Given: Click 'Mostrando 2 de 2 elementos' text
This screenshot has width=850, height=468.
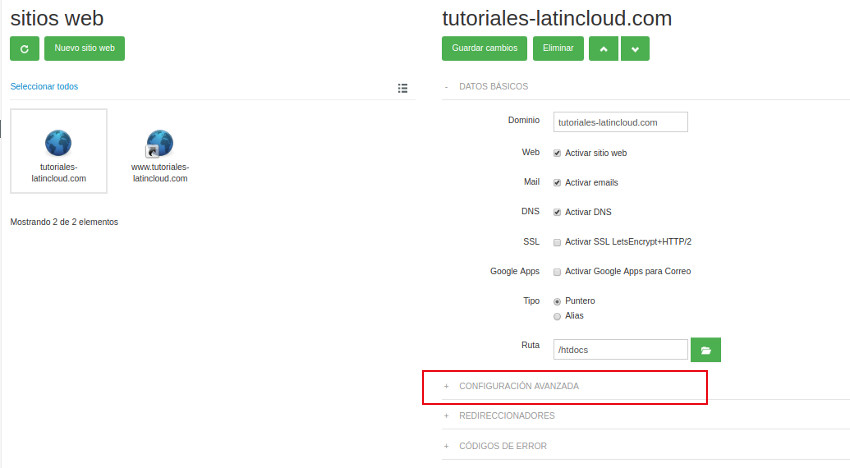Looking at the screenshot, I should coord(64,222).
